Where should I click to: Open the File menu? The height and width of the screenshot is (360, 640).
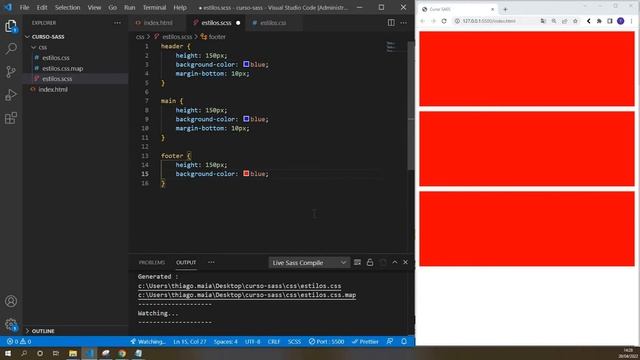pyautogui.click(x=24, y=7)
